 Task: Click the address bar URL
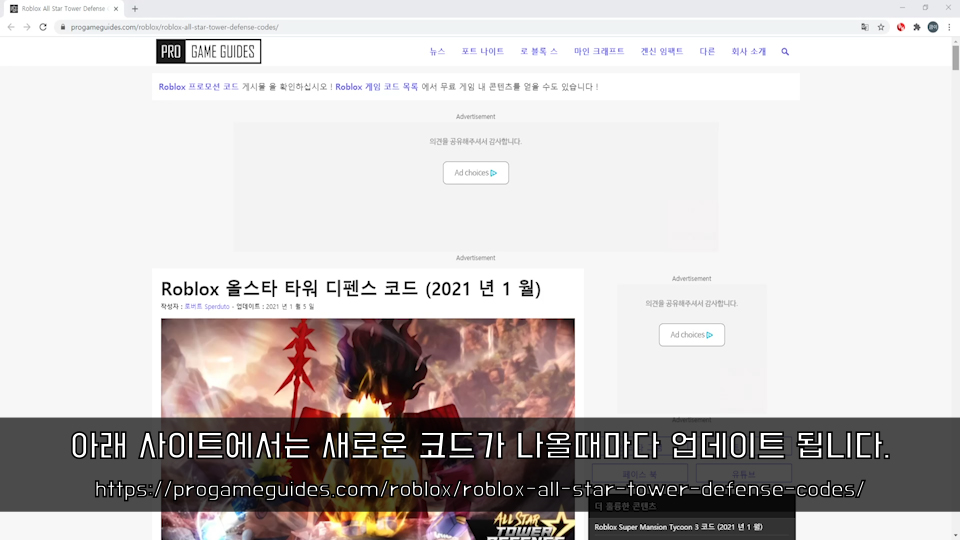click(174, 27)
